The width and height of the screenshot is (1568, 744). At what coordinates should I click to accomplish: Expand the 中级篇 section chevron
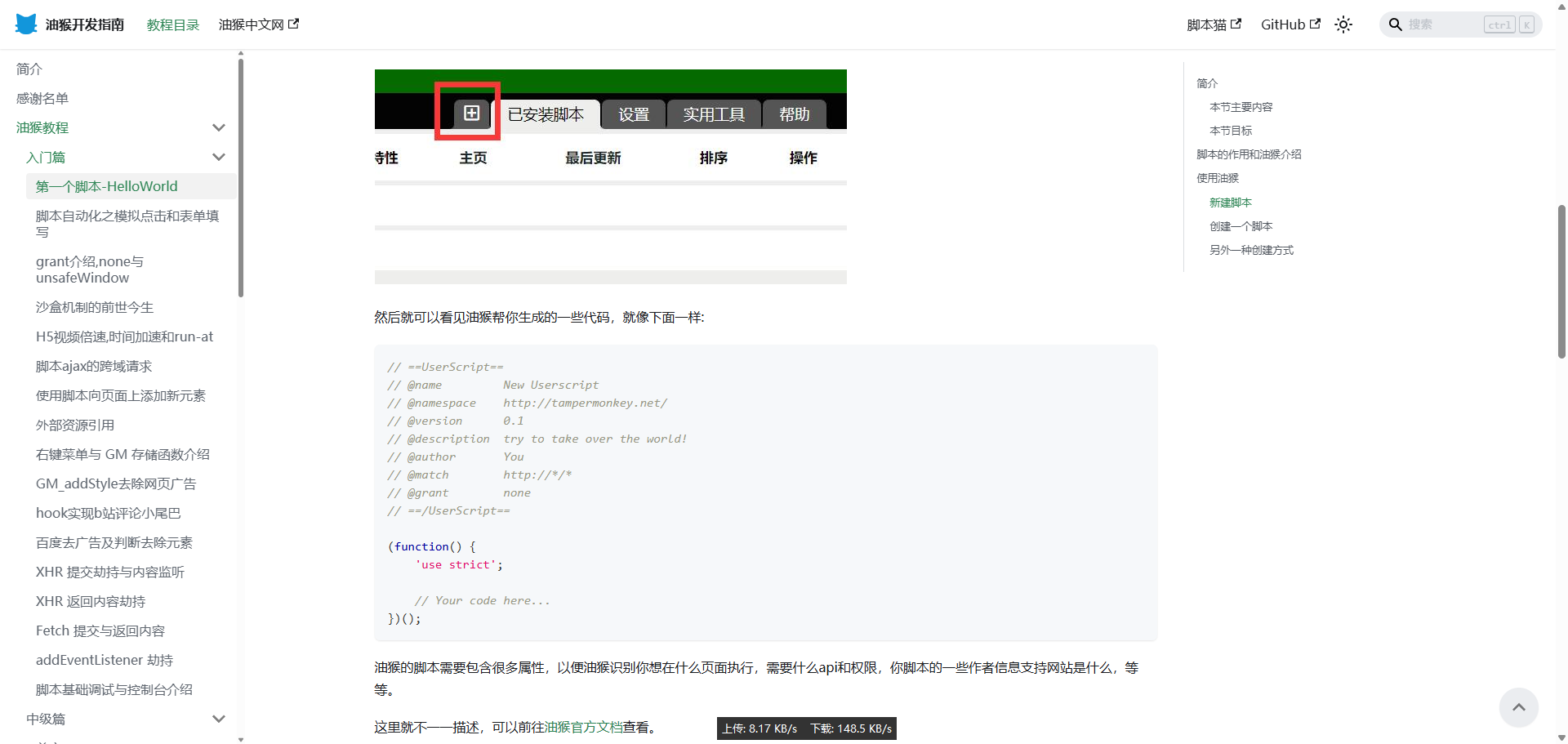[219, 719]
